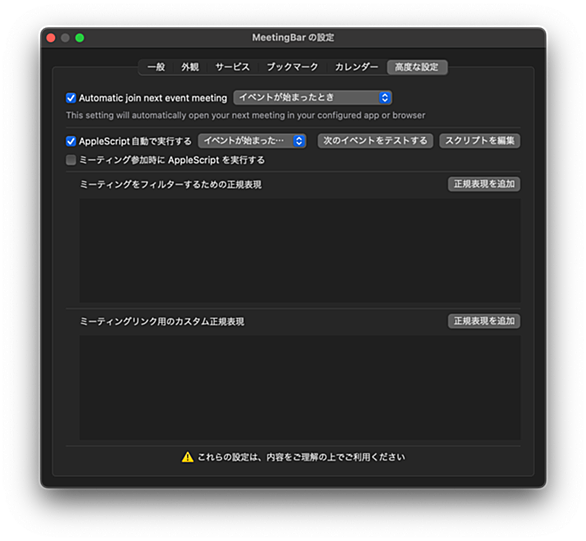Viewport: 586px width, 541px height.
Task: Disable AppleScript 自動で実行する checkbox
Action: [x=71, y=141]
